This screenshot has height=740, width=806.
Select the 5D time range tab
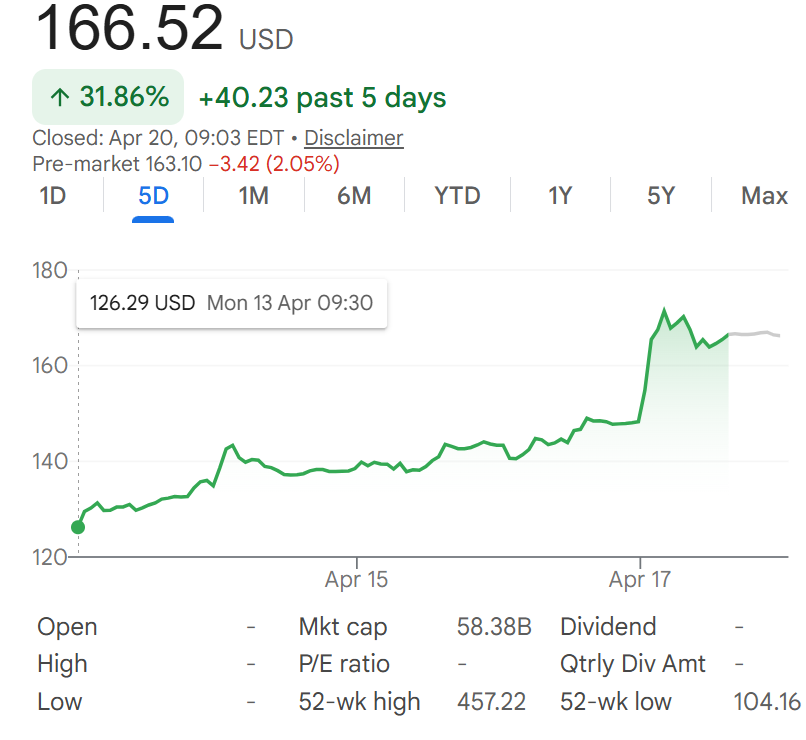[x=153, y=196]
